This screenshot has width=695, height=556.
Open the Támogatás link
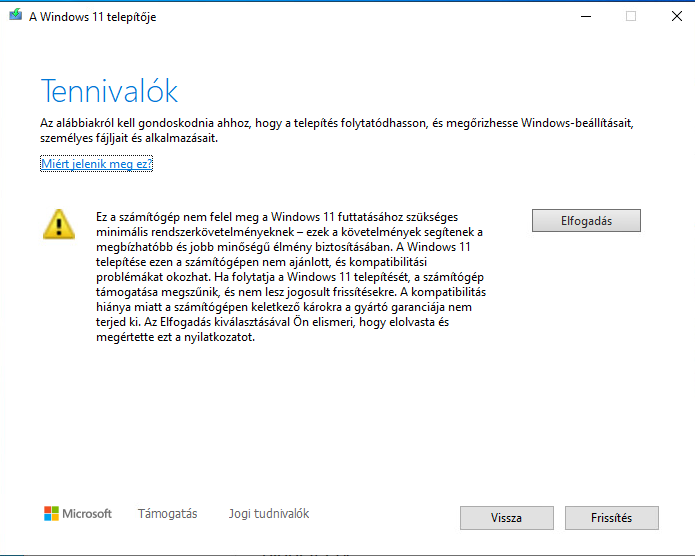(168, 513)
